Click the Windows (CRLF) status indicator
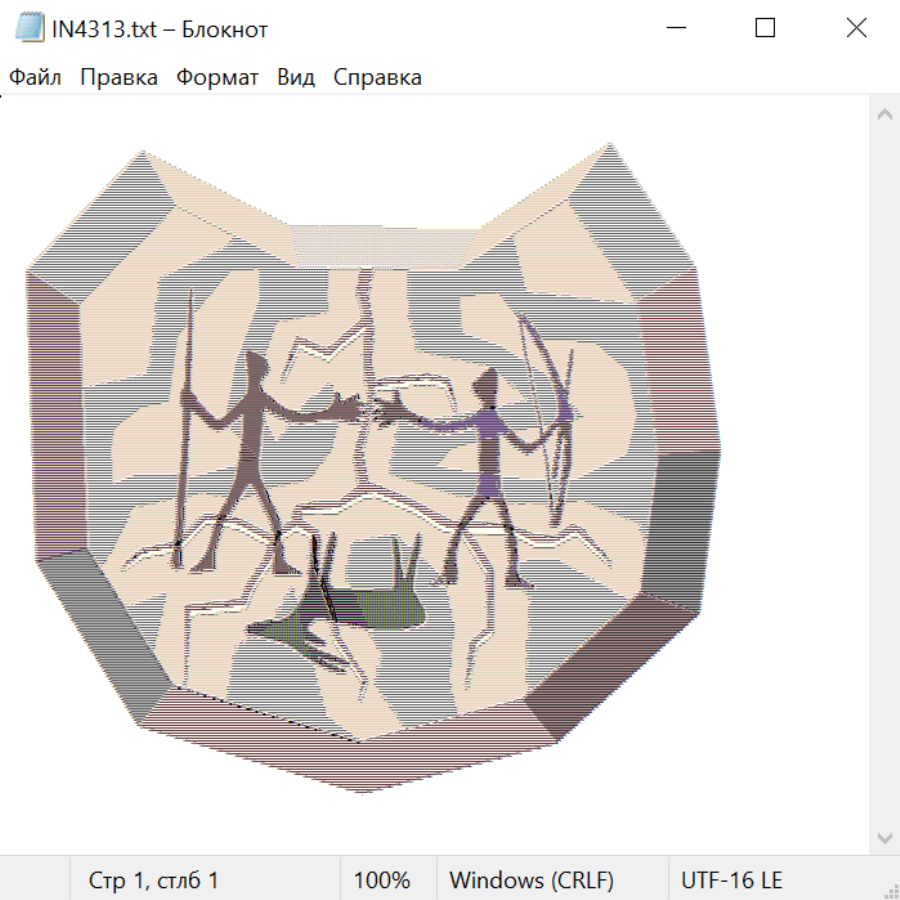Image resolution: width=900 pixels, height=900 pixels. coord(531,880)
